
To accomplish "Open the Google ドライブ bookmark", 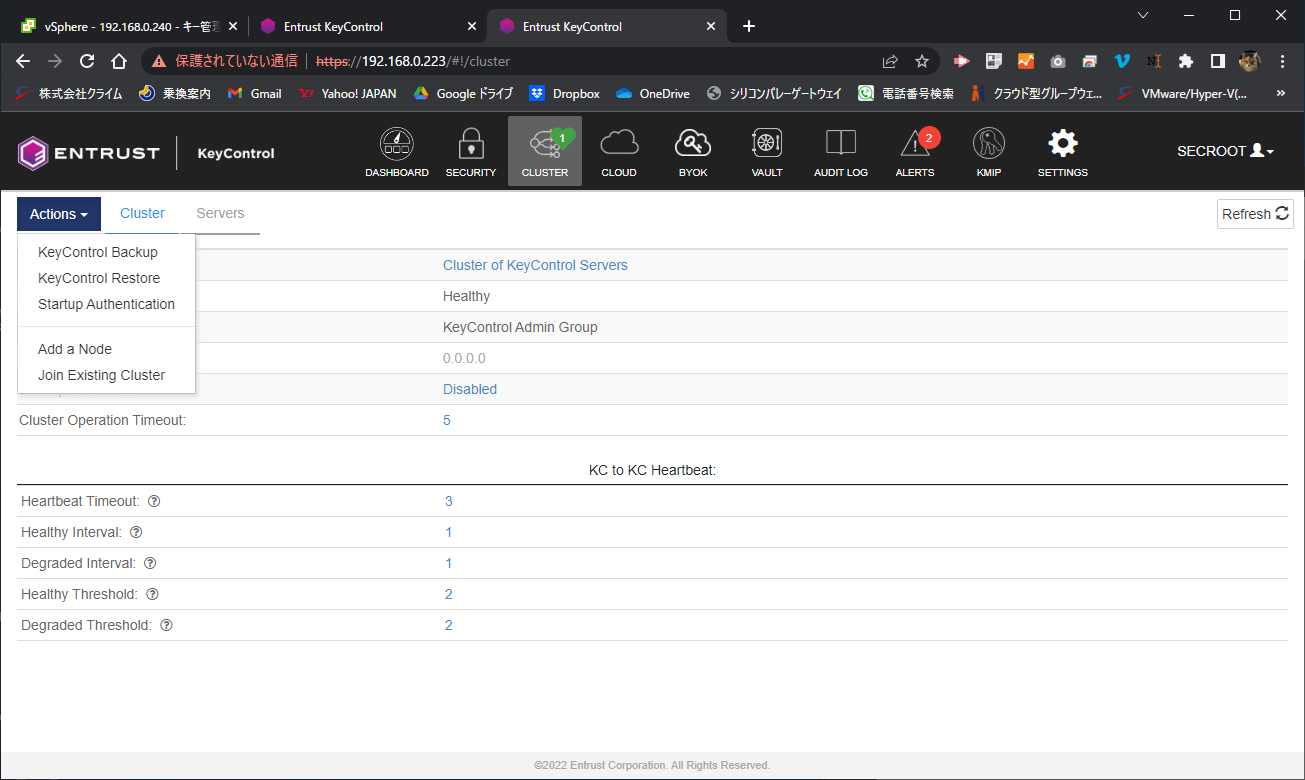I will coord(463,93).
